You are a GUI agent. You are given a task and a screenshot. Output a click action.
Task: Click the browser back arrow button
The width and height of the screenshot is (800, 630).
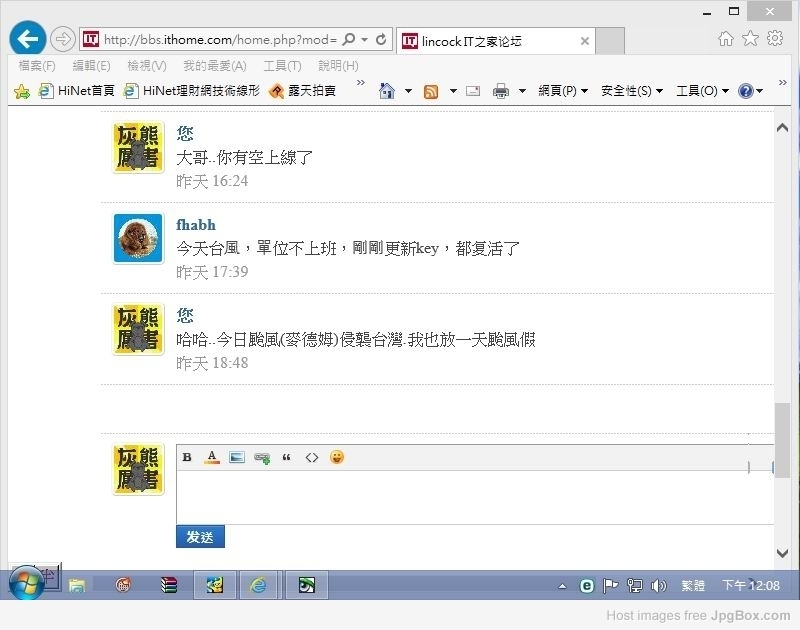pos(27,39)
